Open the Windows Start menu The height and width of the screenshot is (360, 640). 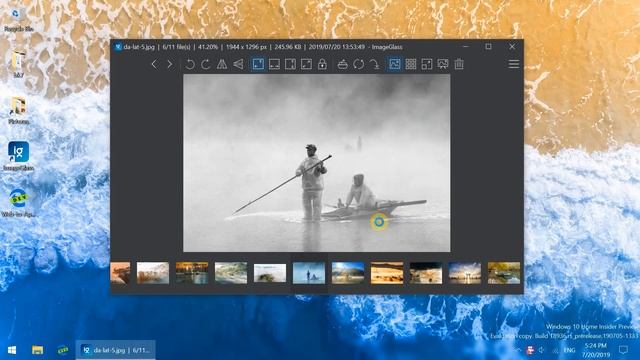point(12,350)
